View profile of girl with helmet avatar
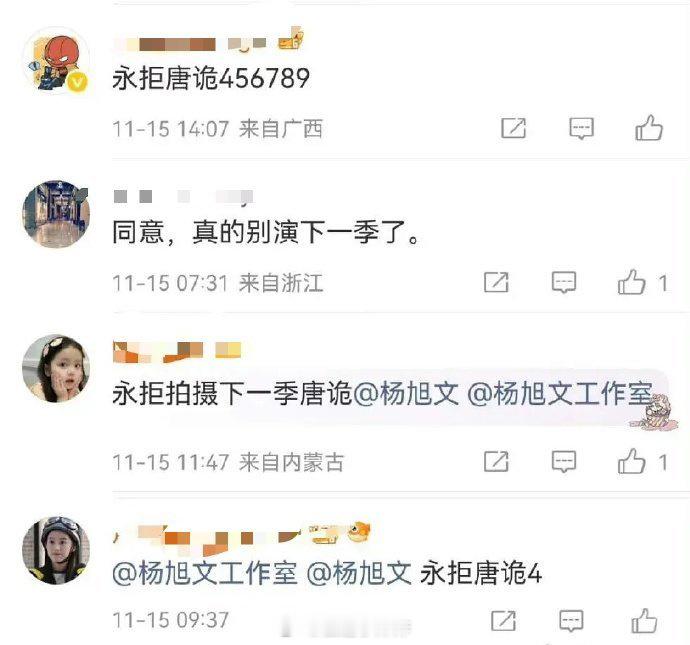Image resolution: width=690 pixels, height=645 pixels. click(56, 551)
